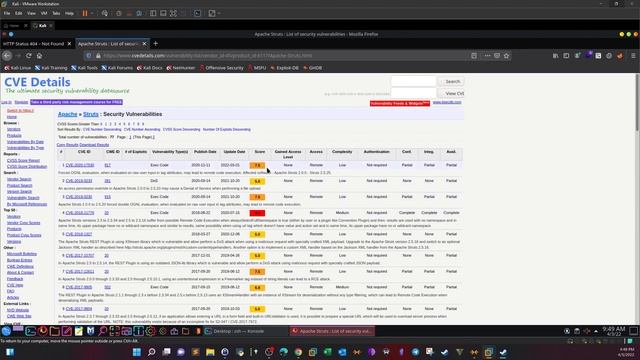Close the Apache Struts Firefox tab
This screenshot has height=360, width=640.
click(x=144, y=44)
